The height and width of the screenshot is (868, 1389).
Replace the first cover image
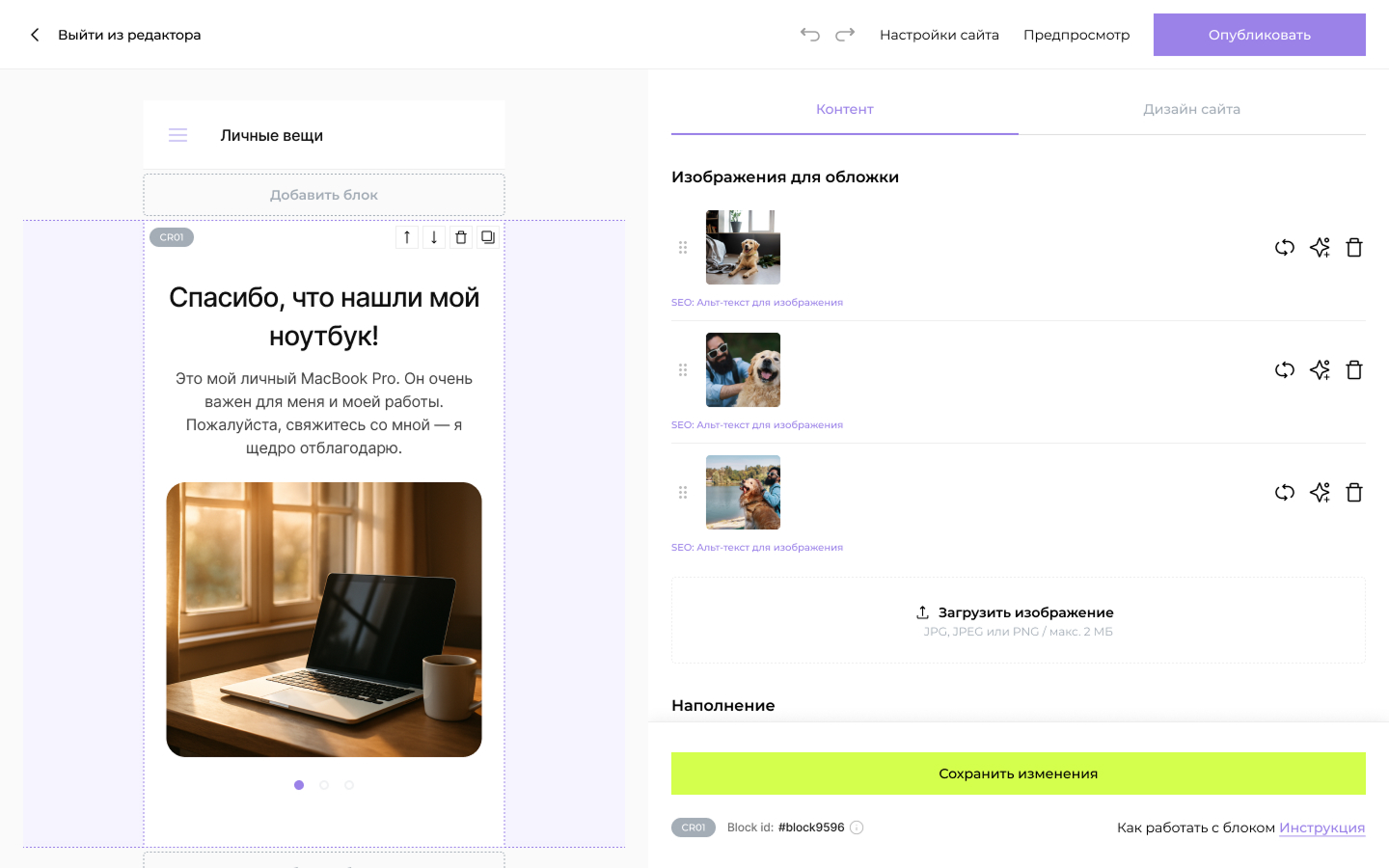pos(1284,248)
